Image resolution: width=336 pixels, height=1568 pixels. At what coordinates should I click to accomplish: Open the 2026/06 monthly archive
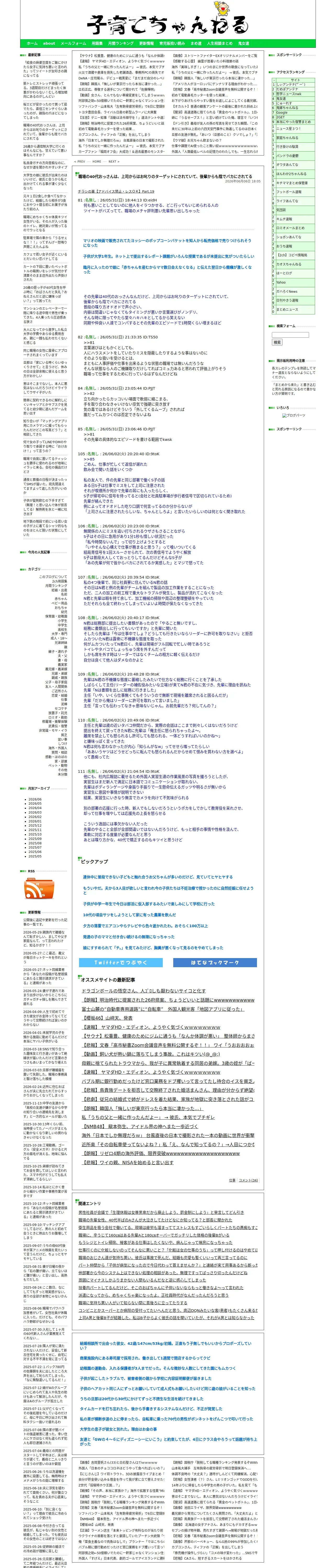coord(35,799)
